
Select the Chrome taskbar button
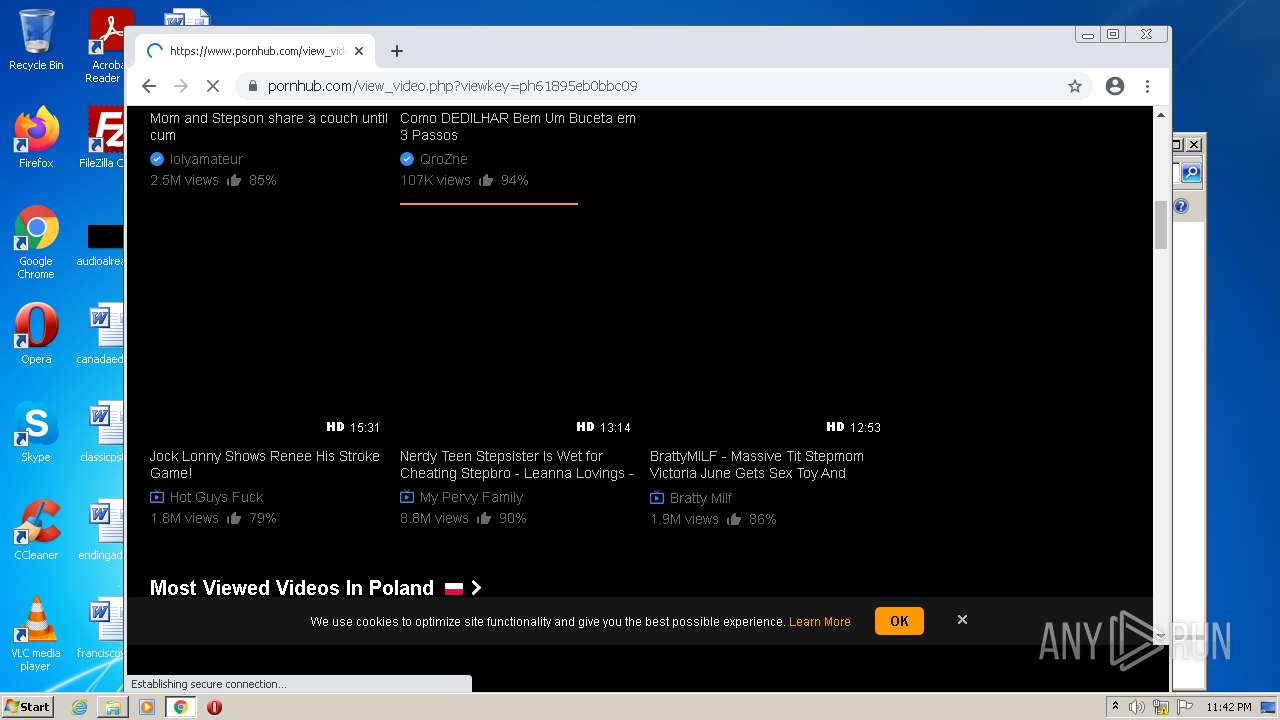point(181,707)
